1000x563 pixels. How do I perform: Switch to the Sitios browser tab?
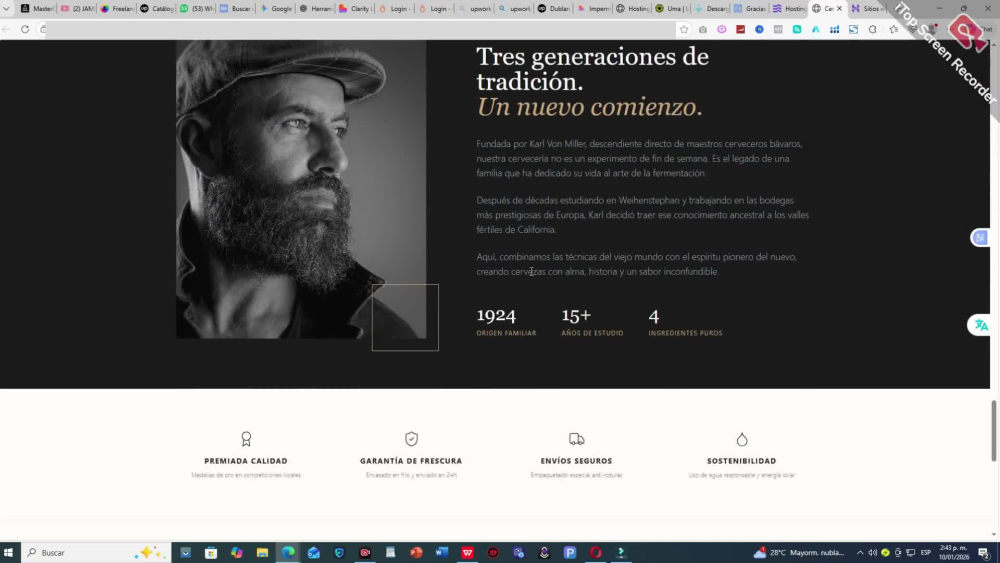tap(867, 8)
